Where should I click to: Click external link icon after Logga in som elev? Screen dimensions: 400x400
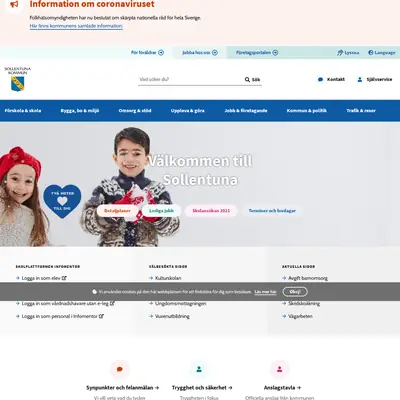click(64, 278)
